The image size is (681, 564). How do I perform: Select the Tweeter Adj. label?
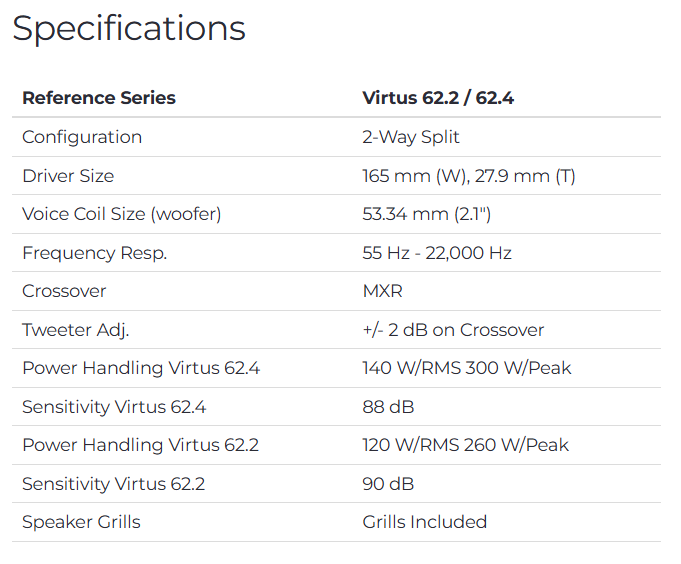point(76,330)
